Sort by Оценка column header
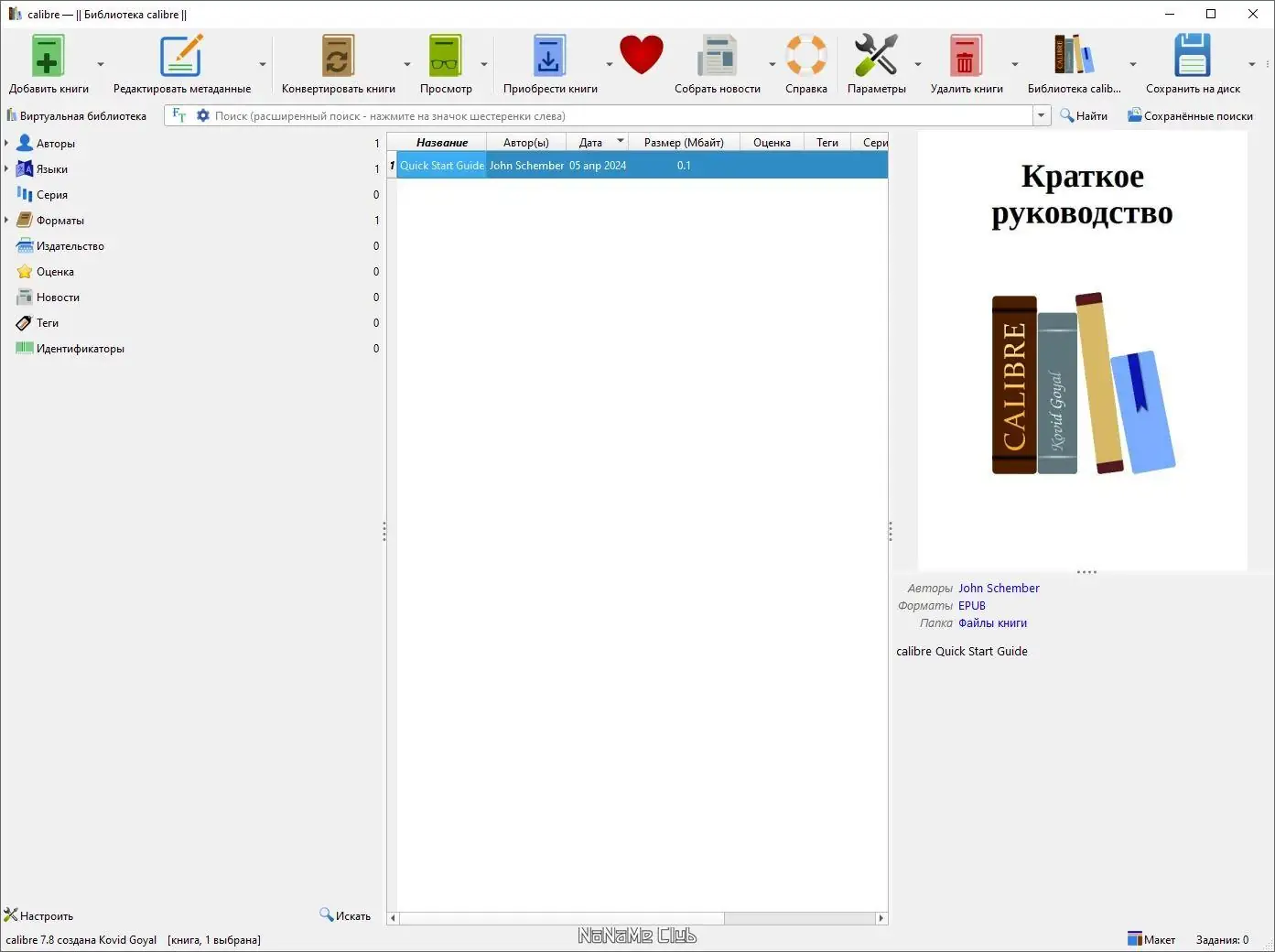Image resolution: width=1275 pixels, height=952 pixels. pyautogui.click(x=772, y=142)
